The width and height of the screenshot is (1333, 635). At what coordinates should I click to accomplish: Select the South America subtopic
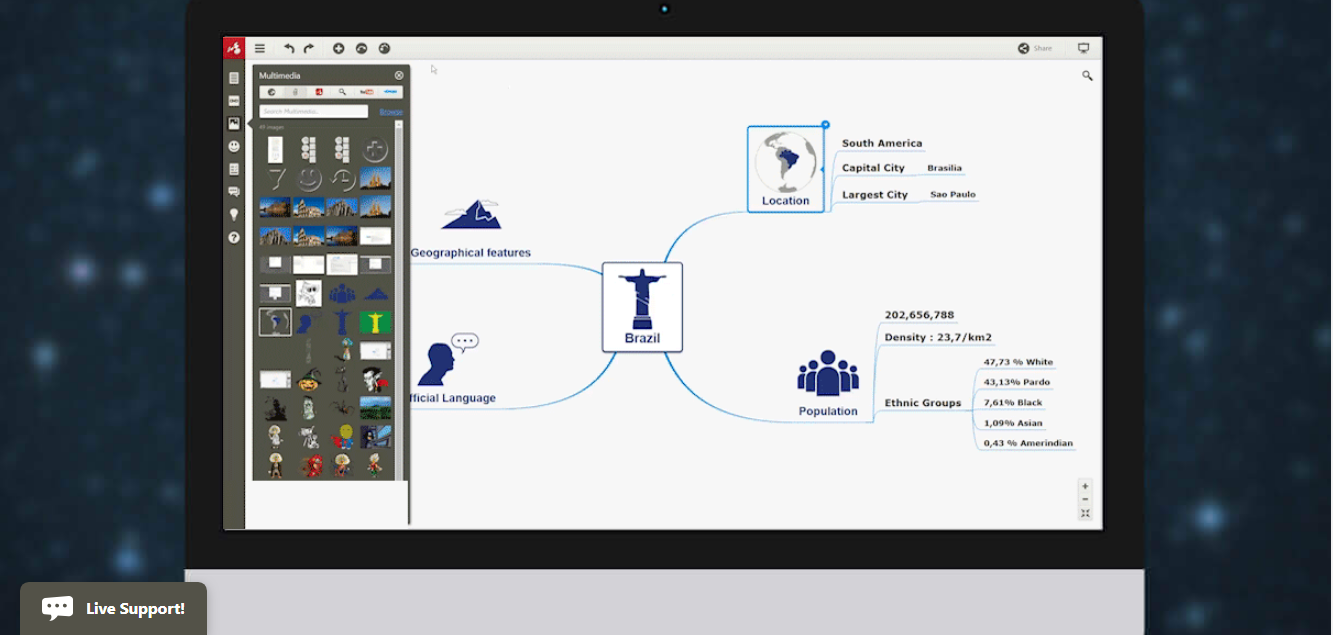[x=882, y=143]
